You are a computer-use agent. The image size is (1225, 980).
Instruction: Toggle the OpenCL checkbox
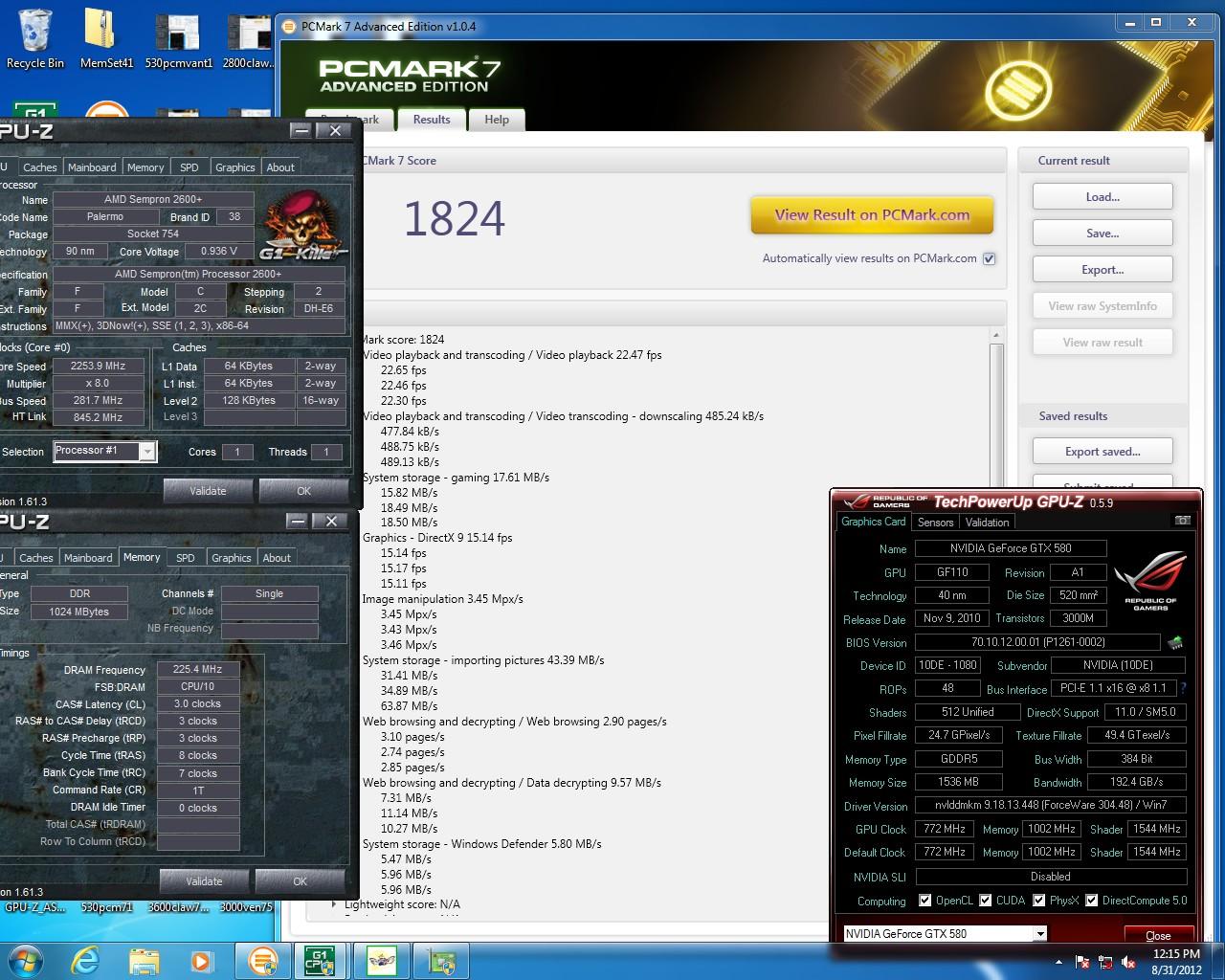(x=924, y=900)
